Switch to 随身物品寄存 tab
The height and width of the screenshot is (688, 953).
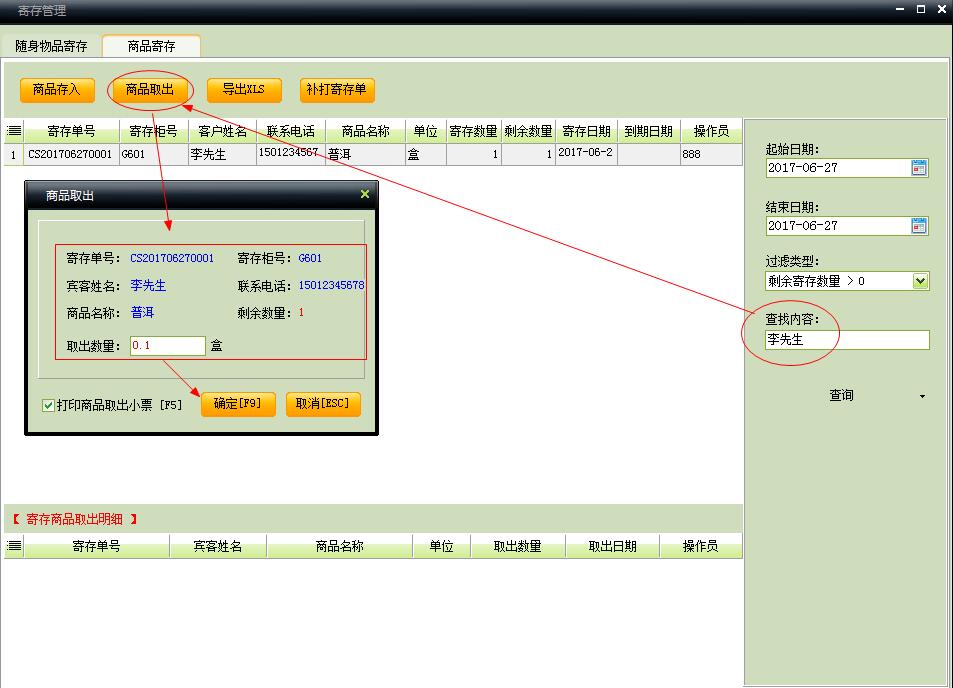pos(52,46)
